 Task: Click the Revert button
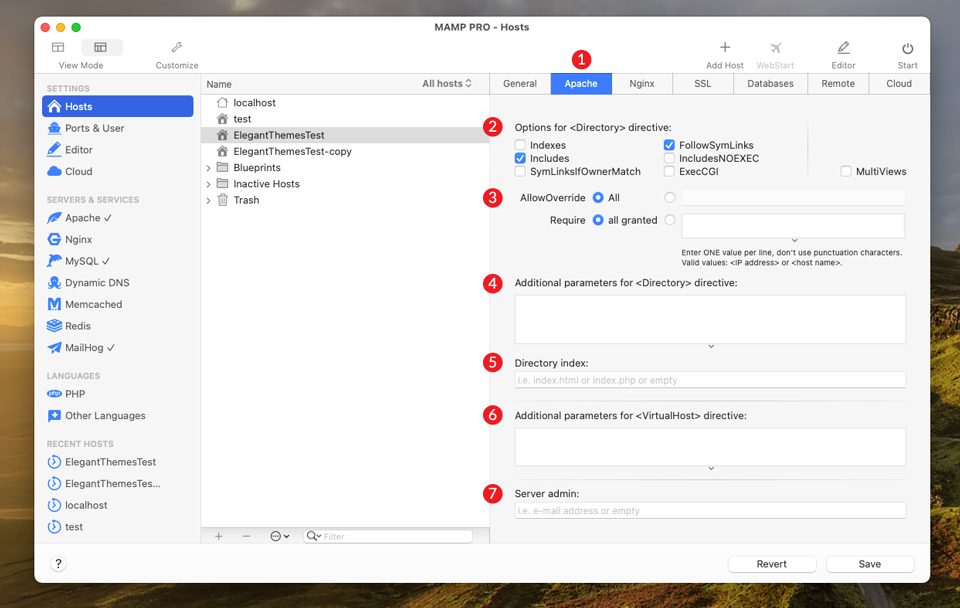[771, 563]
